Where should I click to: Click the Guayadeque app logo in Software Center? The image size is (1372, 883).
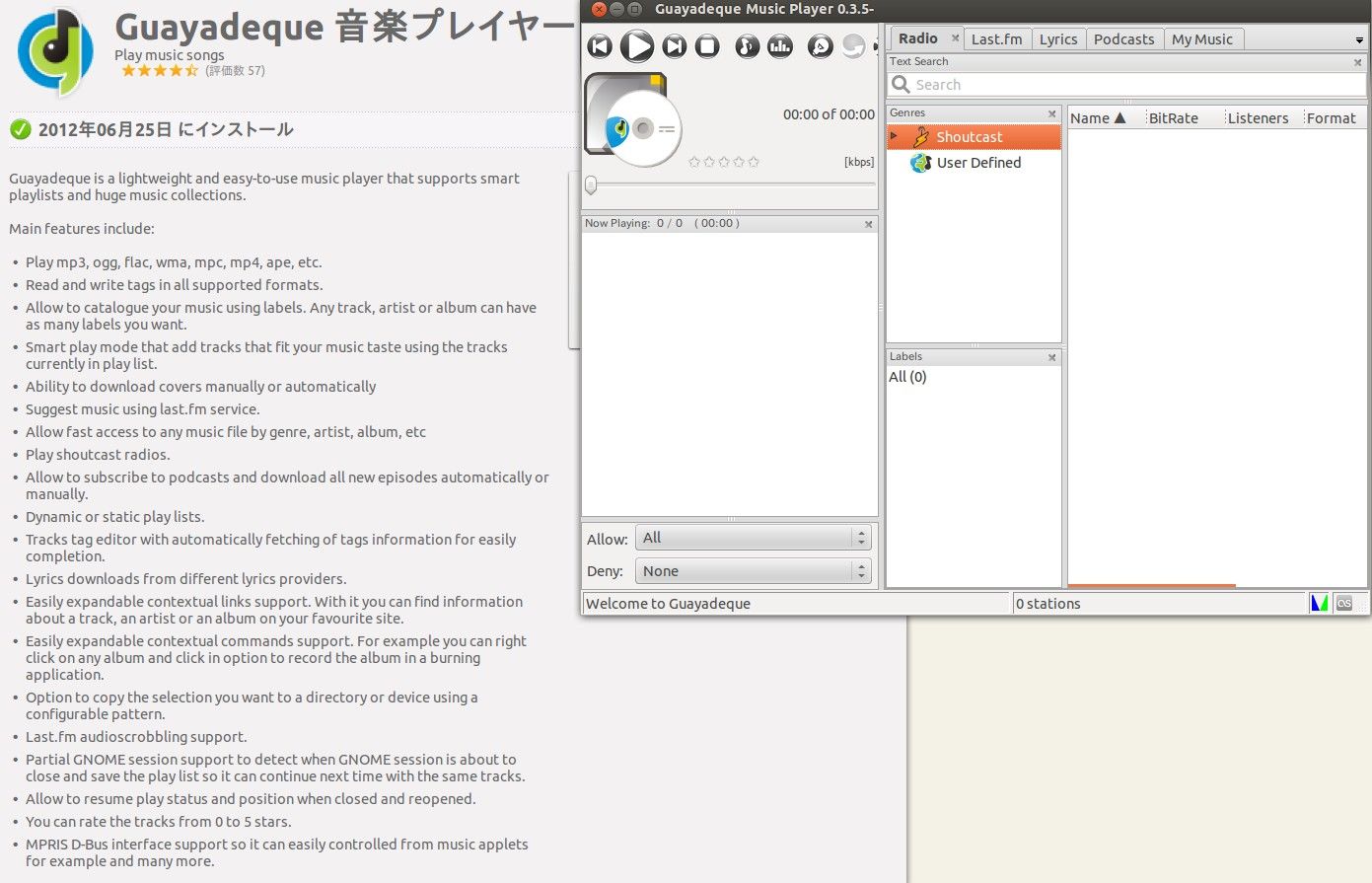coord(56,51)
